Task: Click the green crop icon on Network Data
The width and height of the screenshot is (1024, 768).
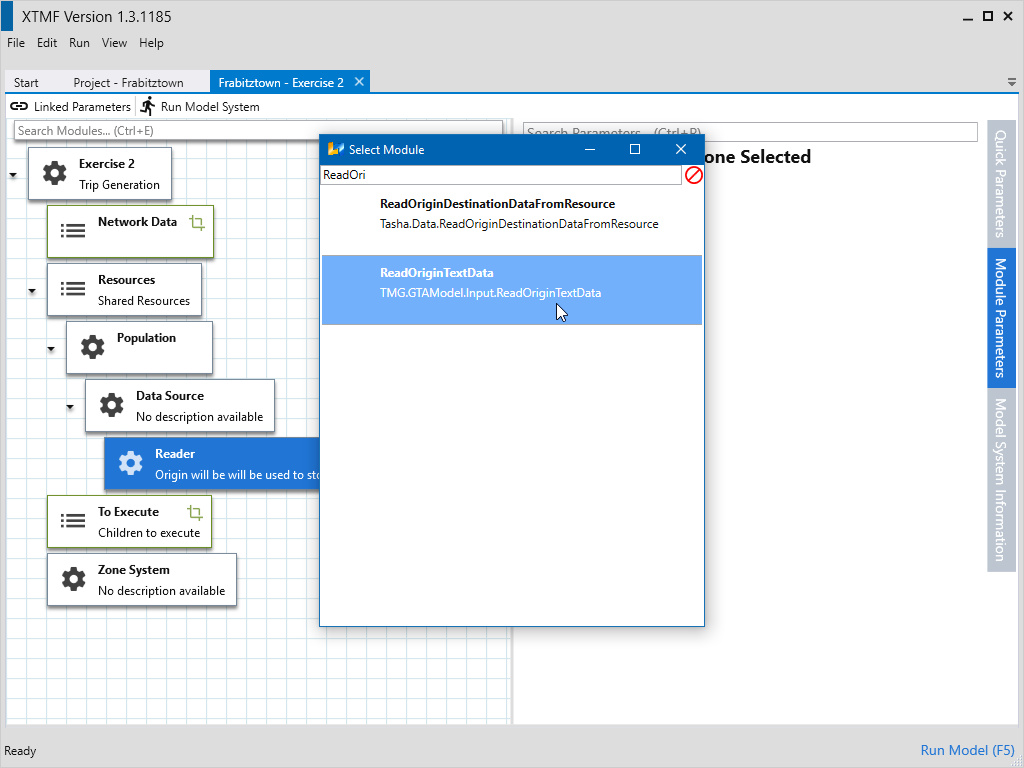Action: [x=196, y=223]
